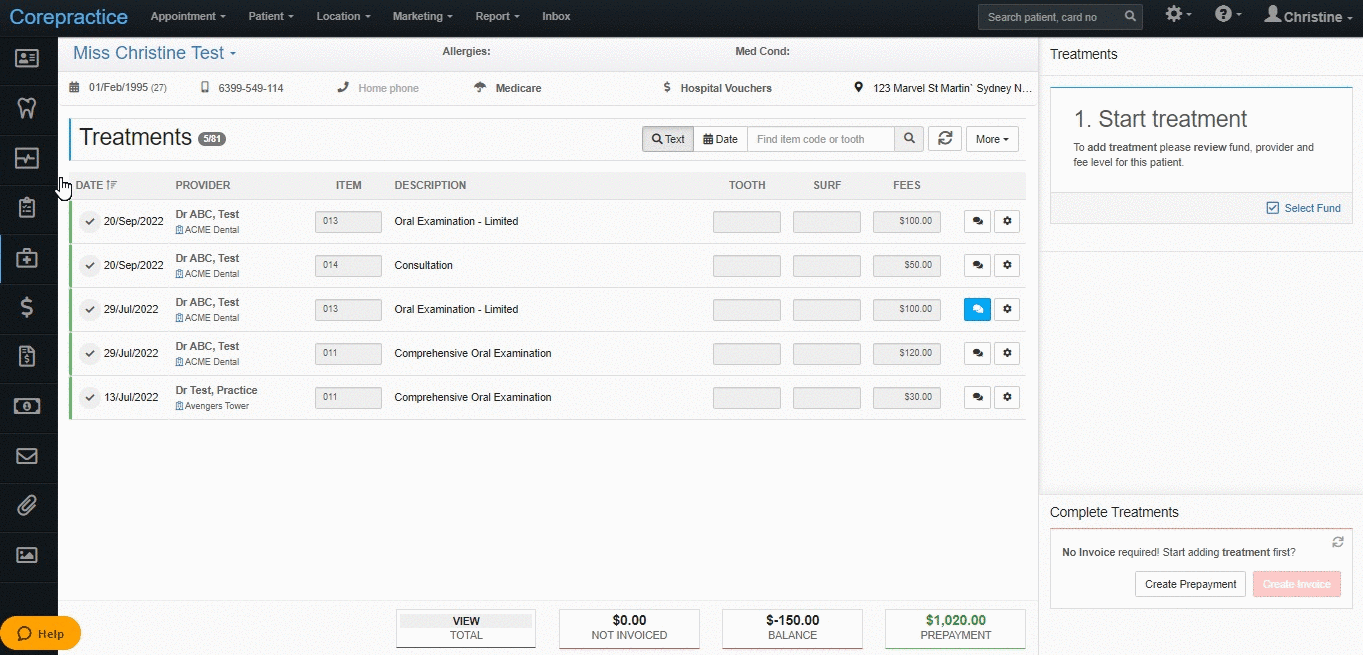Viewport: 1363px width, 655px height.
Task: Open blue comment icon on 29/Jul Oral Examination
Action: [977, 309]
